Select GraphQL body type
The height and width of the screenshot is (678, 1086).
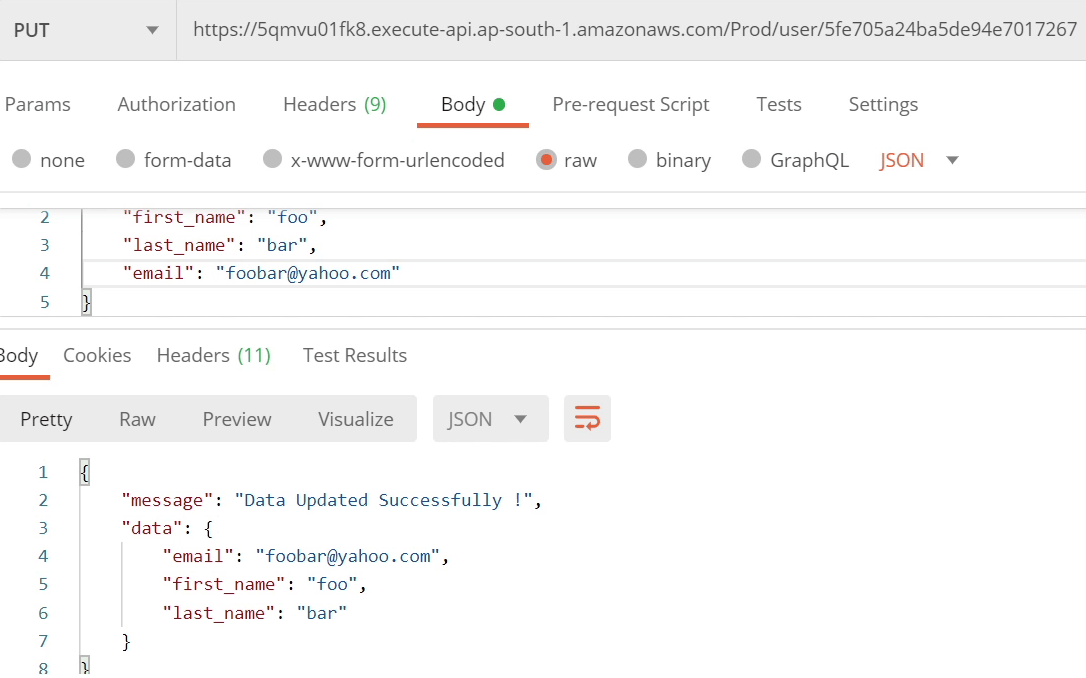pyautogui.click(x=752, y=160)
